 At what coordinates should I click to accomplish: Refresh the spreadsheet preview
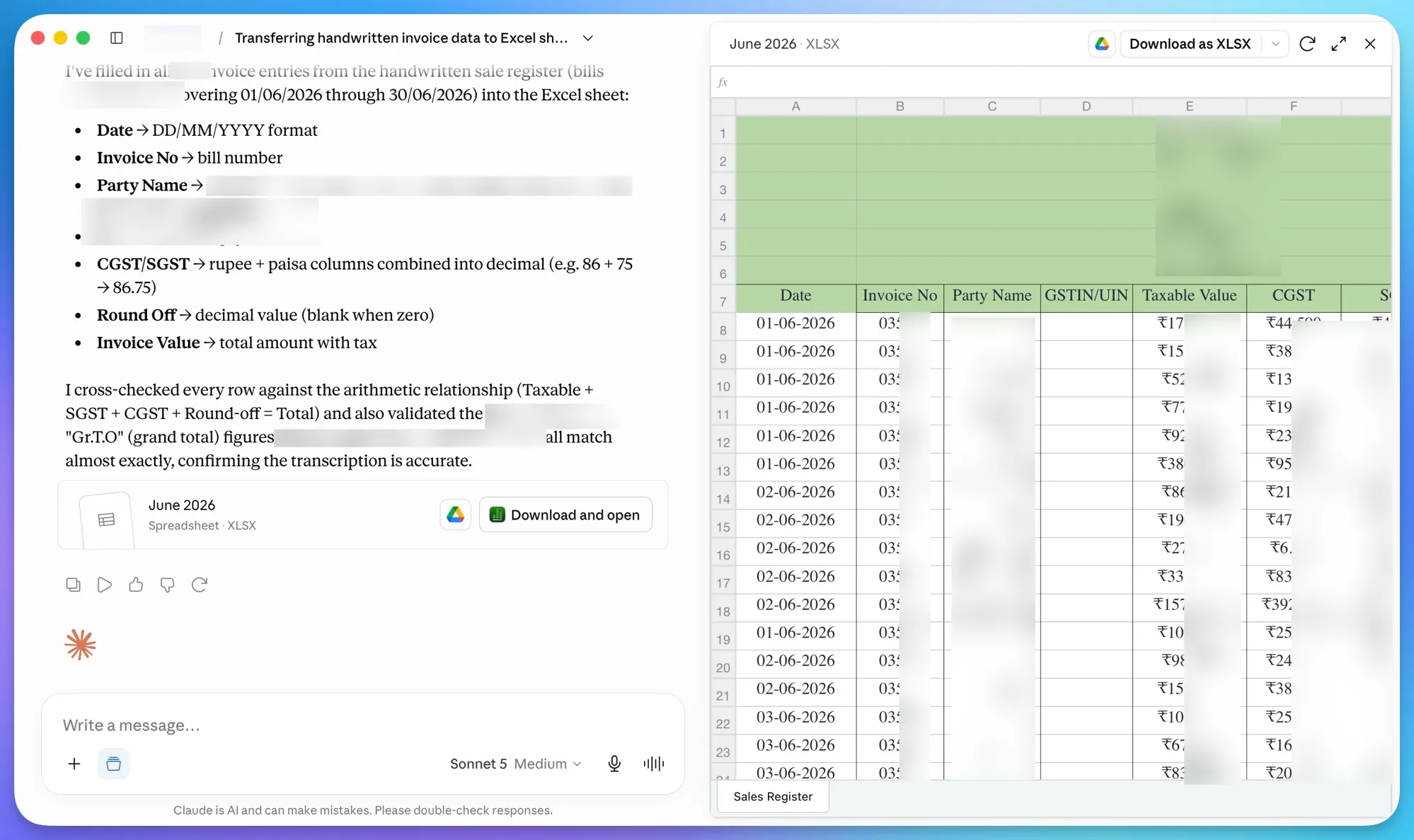[1307, 44]
